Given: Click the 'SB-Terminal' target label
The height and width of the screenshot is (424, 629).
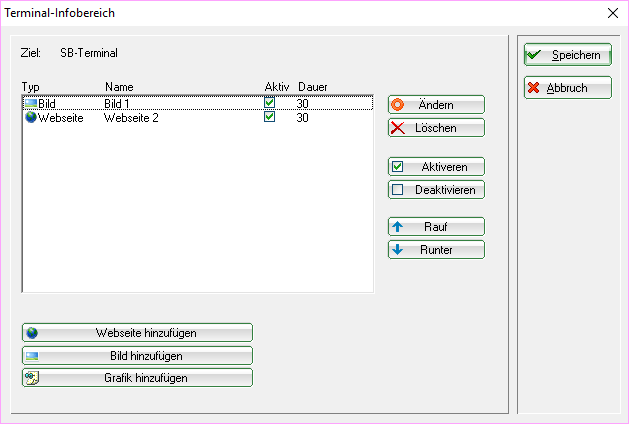Looking at the screenshot, I should pyautogui.click(x=89, y=53).
